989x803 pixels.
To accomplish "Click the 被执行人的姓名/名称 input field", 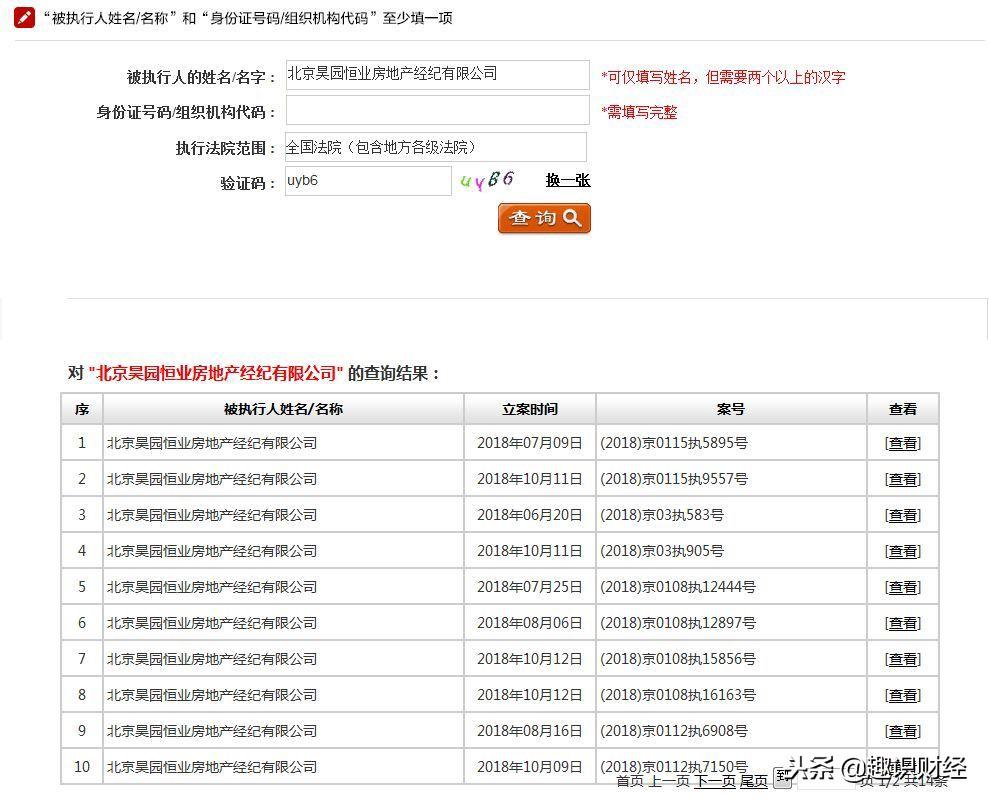I will click(x=436, y=74).
